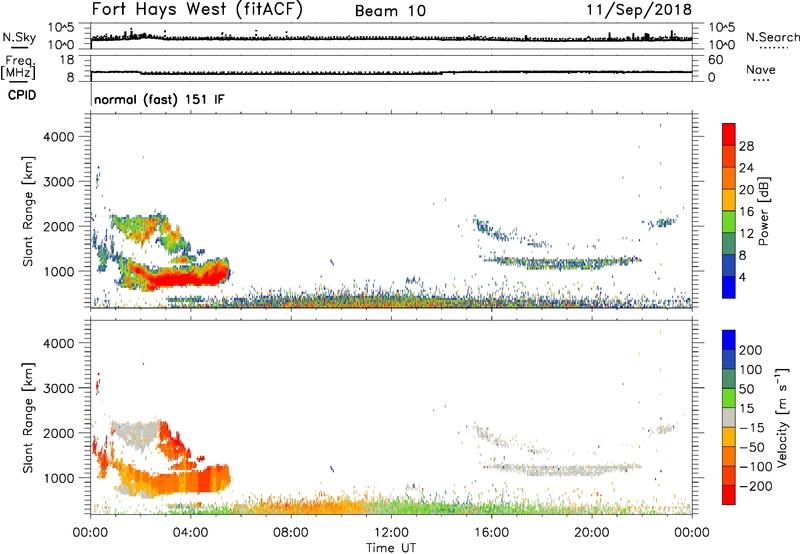Click the '12:00' time axis label
Viewport: 800px width, 554px height.
(391, 533)
